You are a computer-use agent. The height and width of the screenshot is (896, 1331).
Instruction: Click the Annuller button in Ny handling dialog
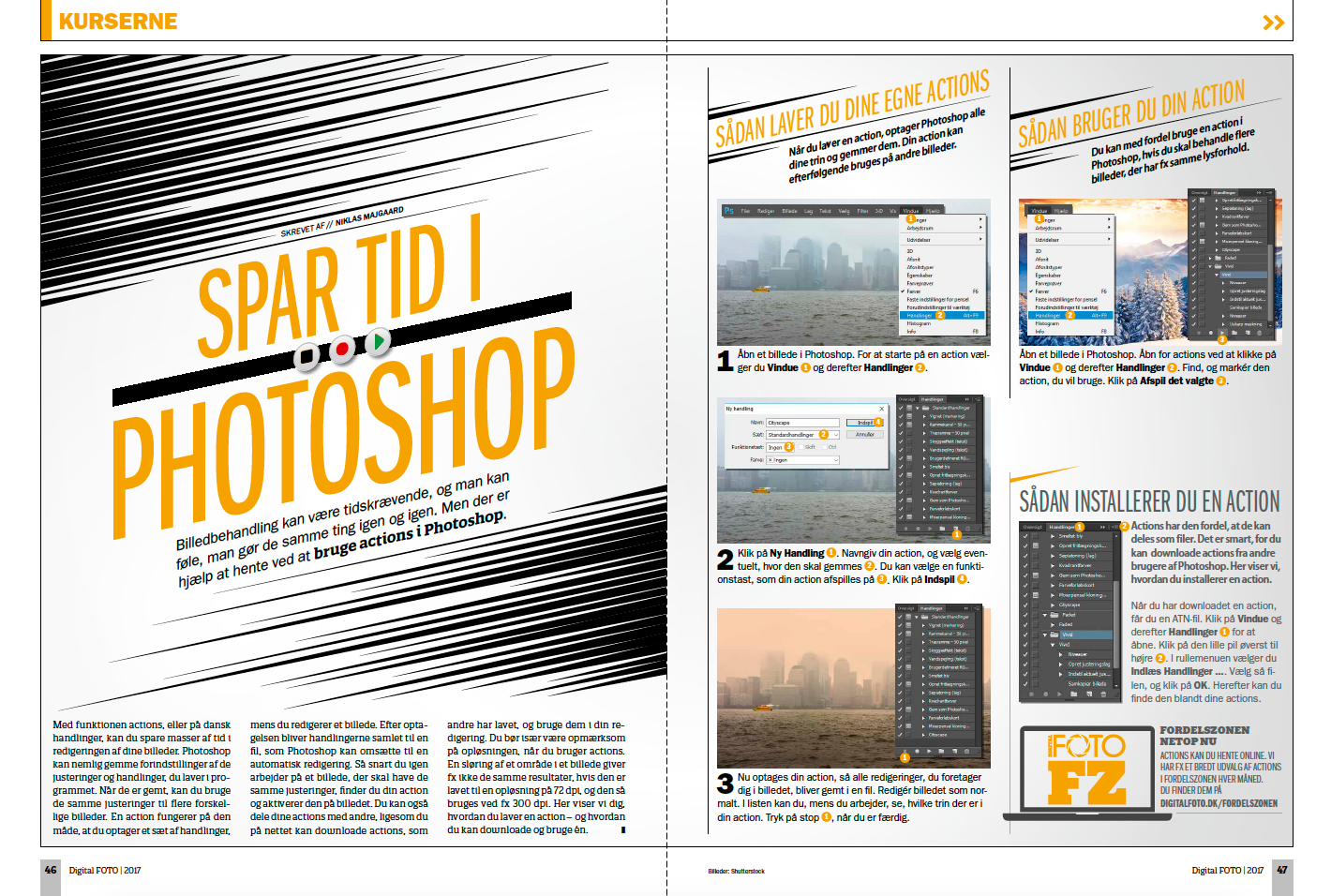tap(865, 435)
